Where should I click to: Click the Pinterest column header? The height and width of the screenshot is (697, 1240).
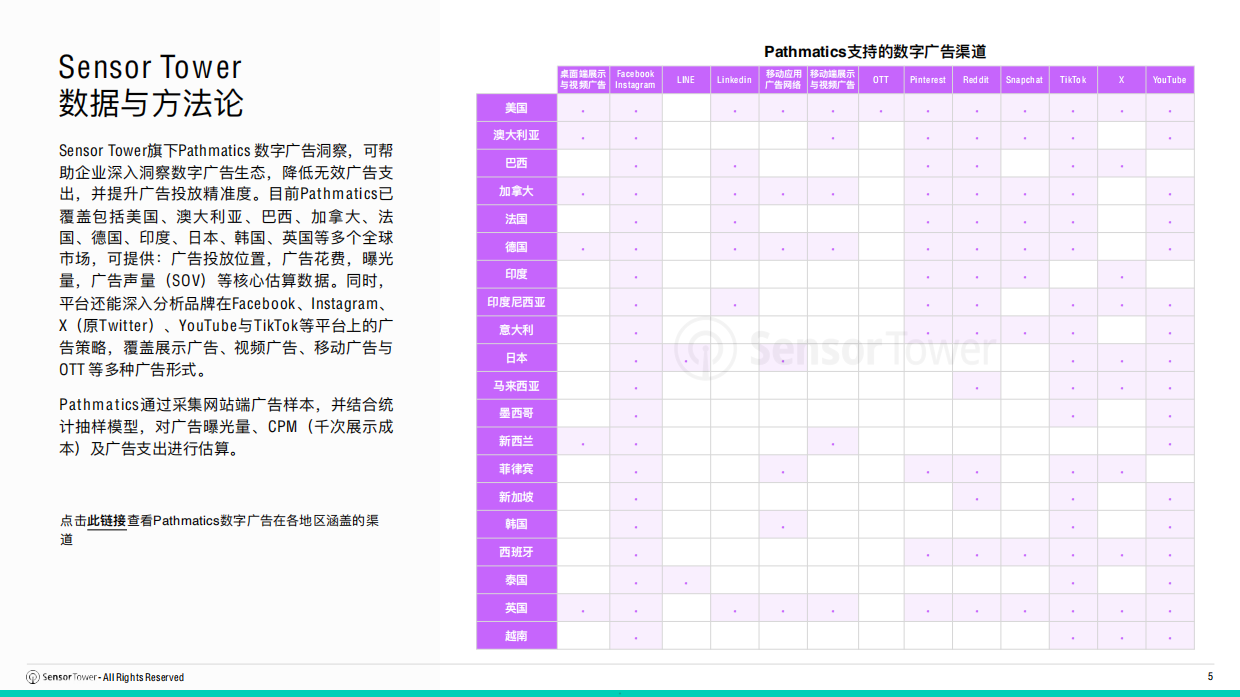click(x=928, y=80)
